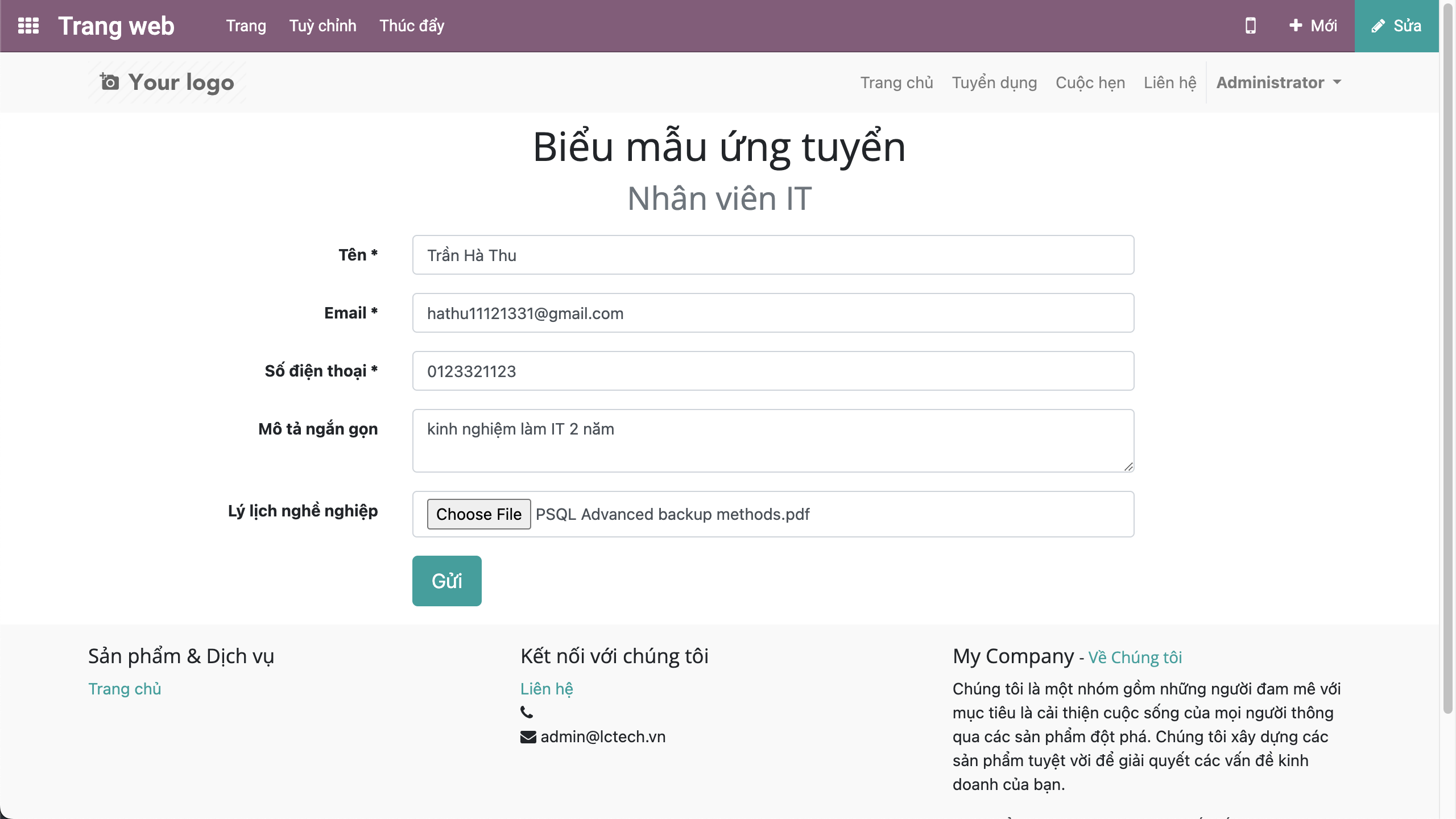Expand the Administrator user dropdown
Image resolution: width=1456 pixels, height=819 pixels.
click(x=1279, y=82)
